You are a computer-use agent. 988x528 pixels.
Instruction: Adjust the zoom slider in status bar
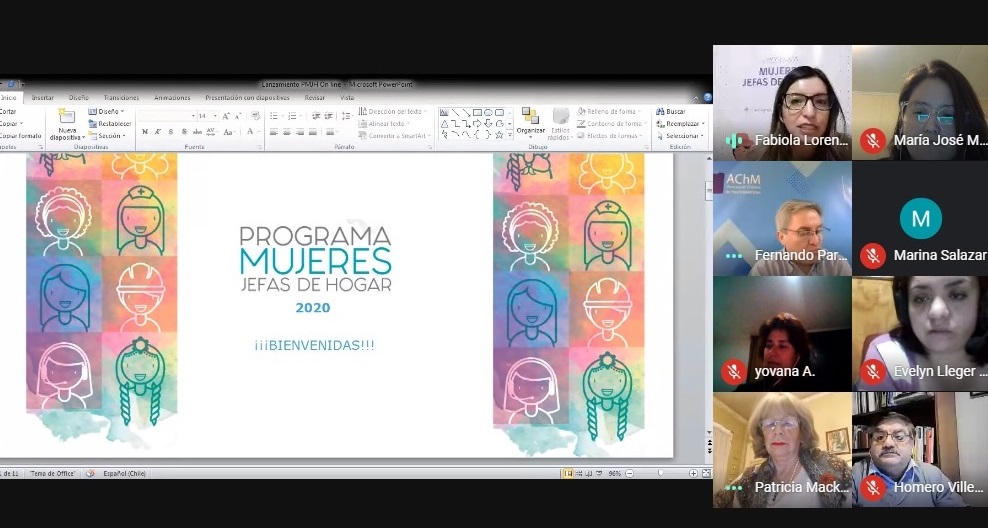(x=659, y=473)
